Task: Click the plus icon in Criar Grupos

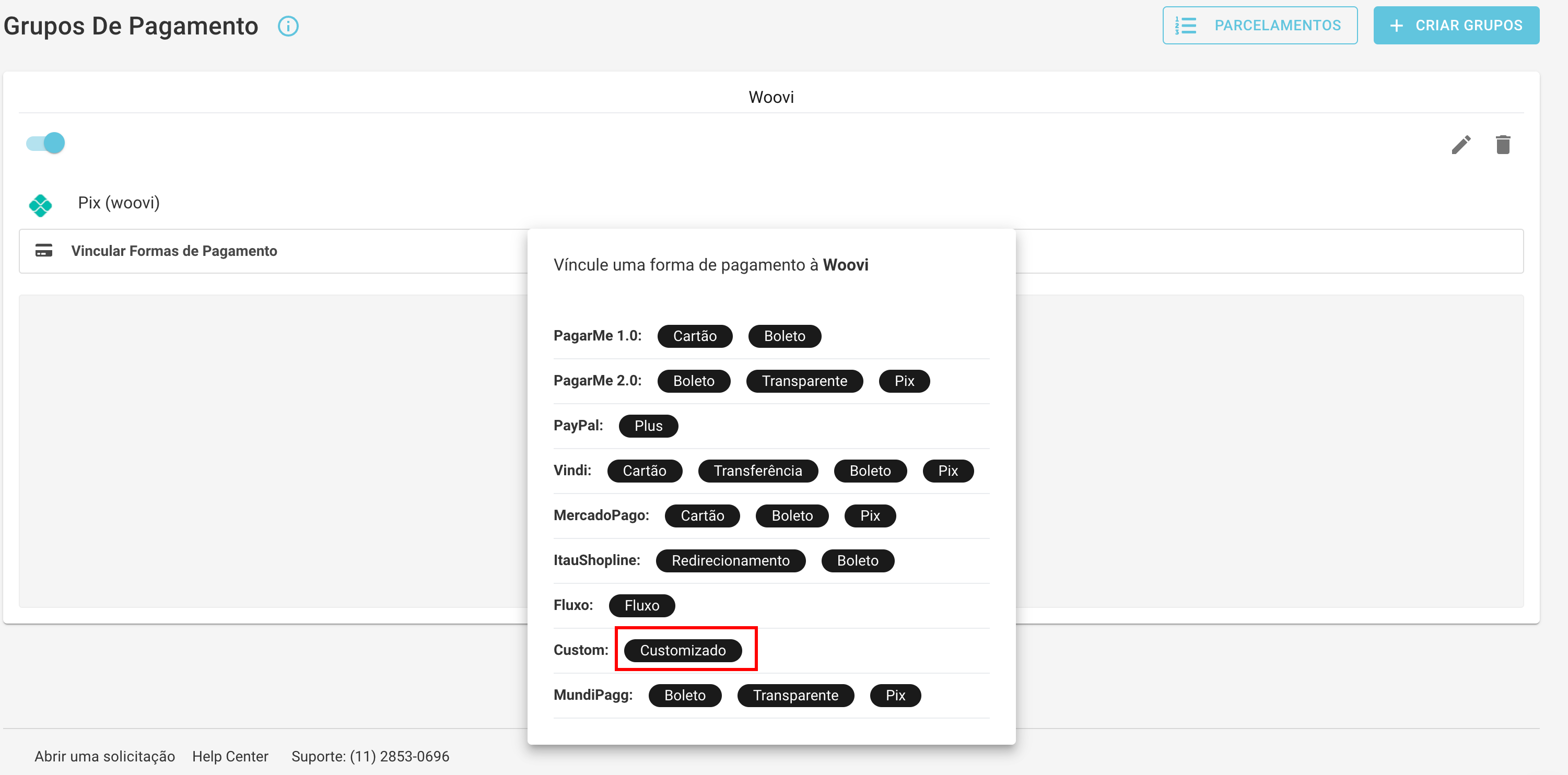Action: (x=1397, y=26)
